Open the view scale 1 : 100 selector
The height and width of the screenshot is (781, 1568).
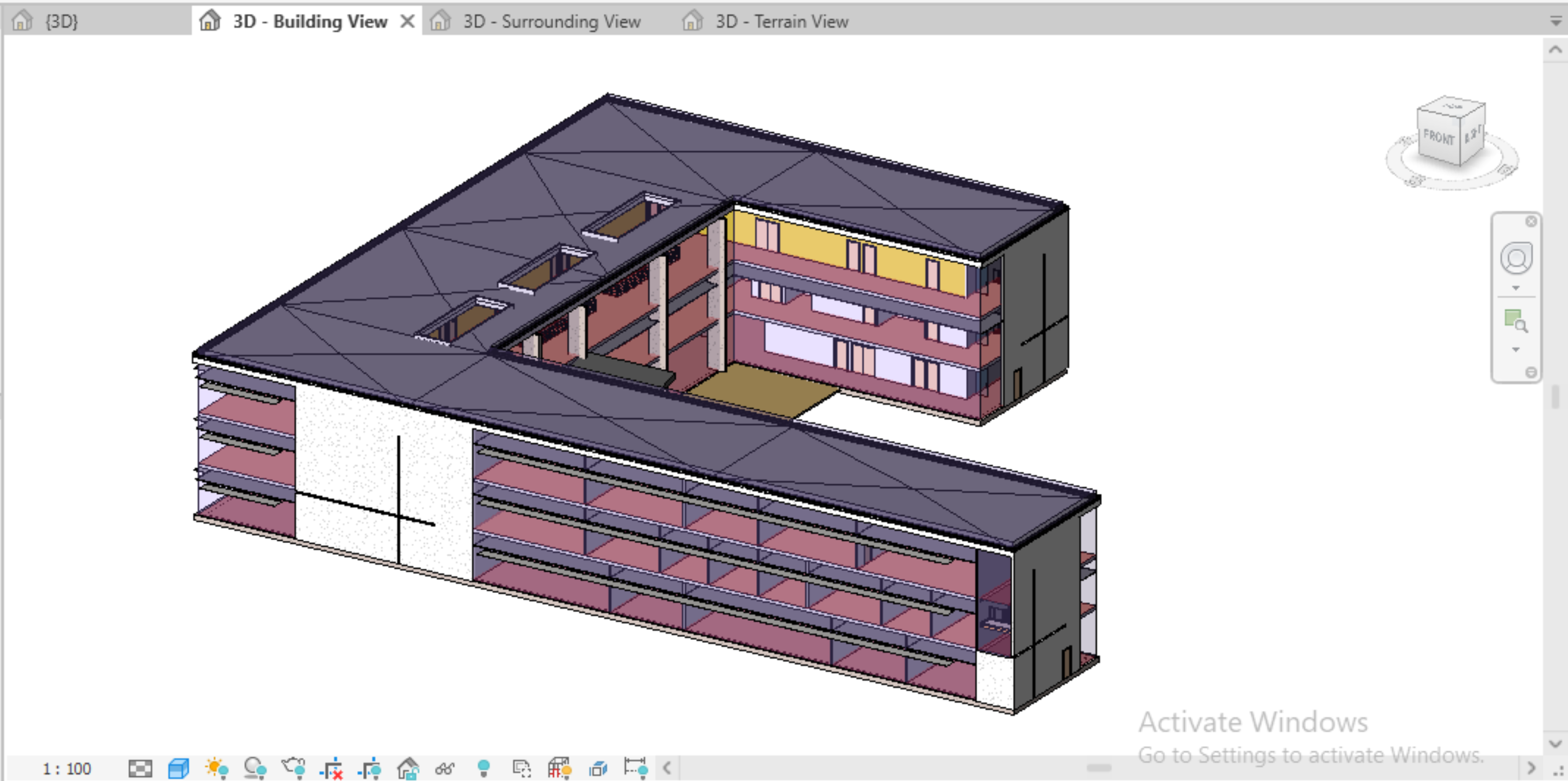point(67,769)
